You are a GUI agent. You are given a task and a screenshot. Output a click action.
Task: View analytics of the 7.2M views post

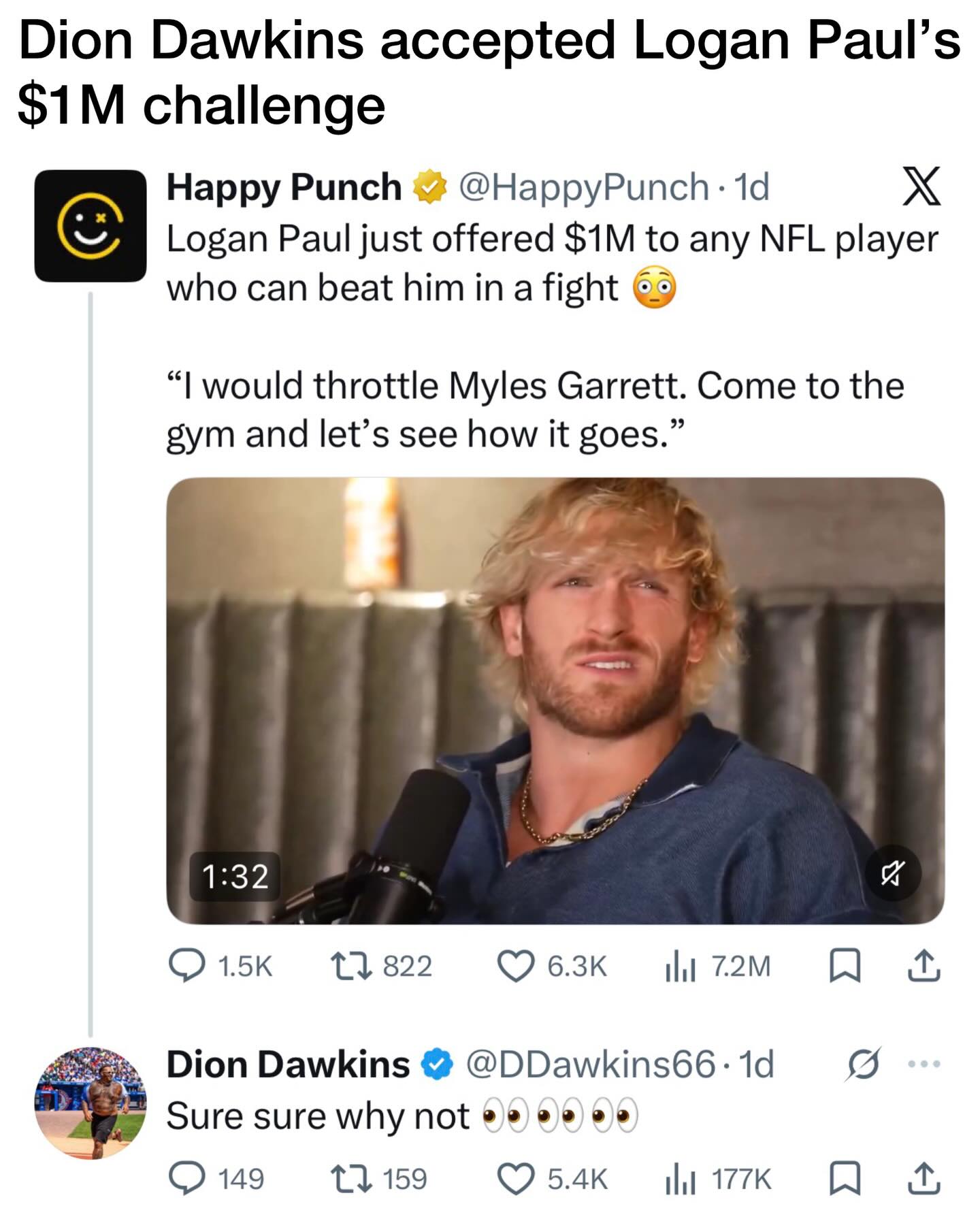pos(680,967)
